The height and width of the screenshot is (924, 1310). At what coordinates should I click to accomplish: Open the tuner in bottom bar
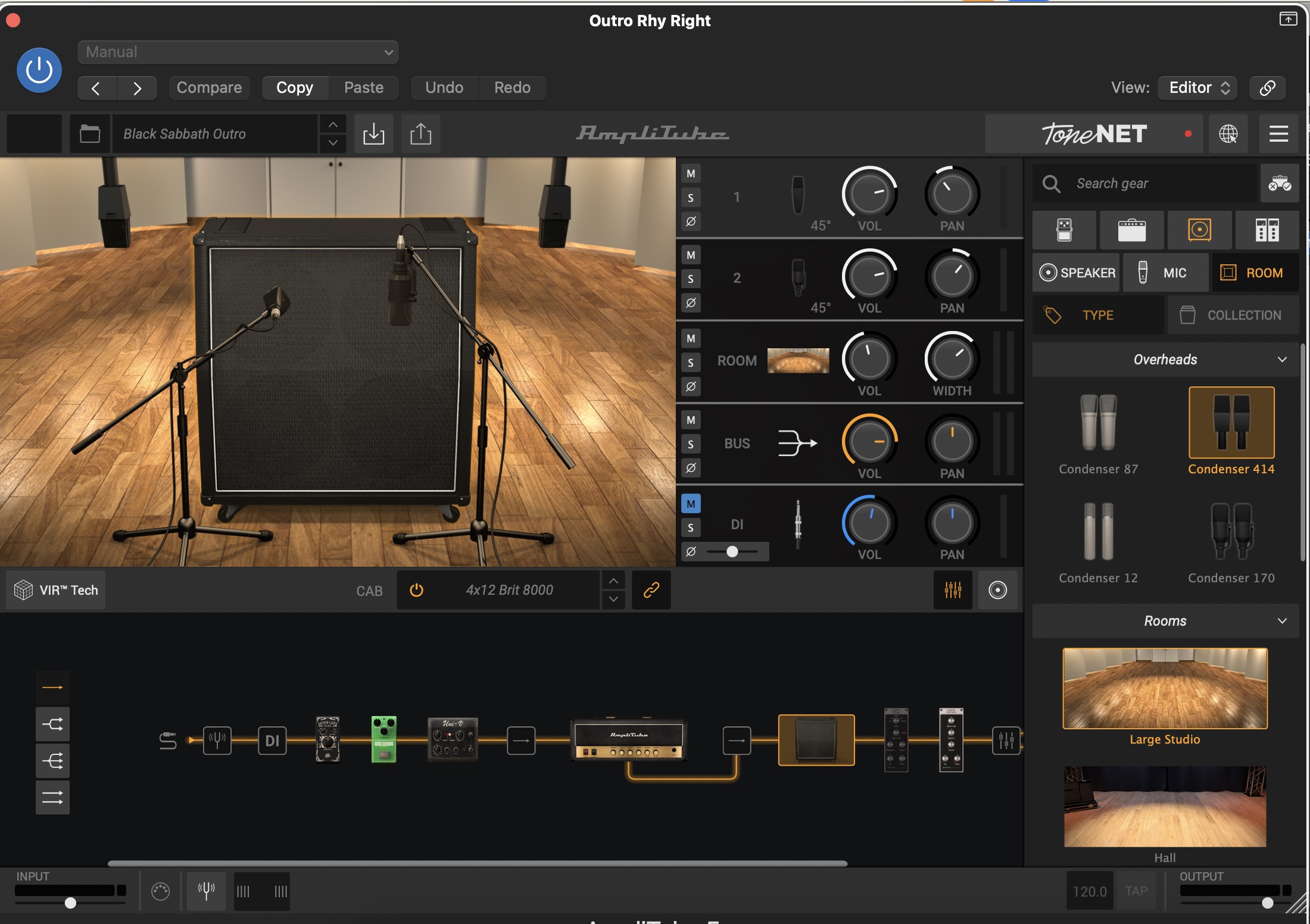tap(206, 891)
